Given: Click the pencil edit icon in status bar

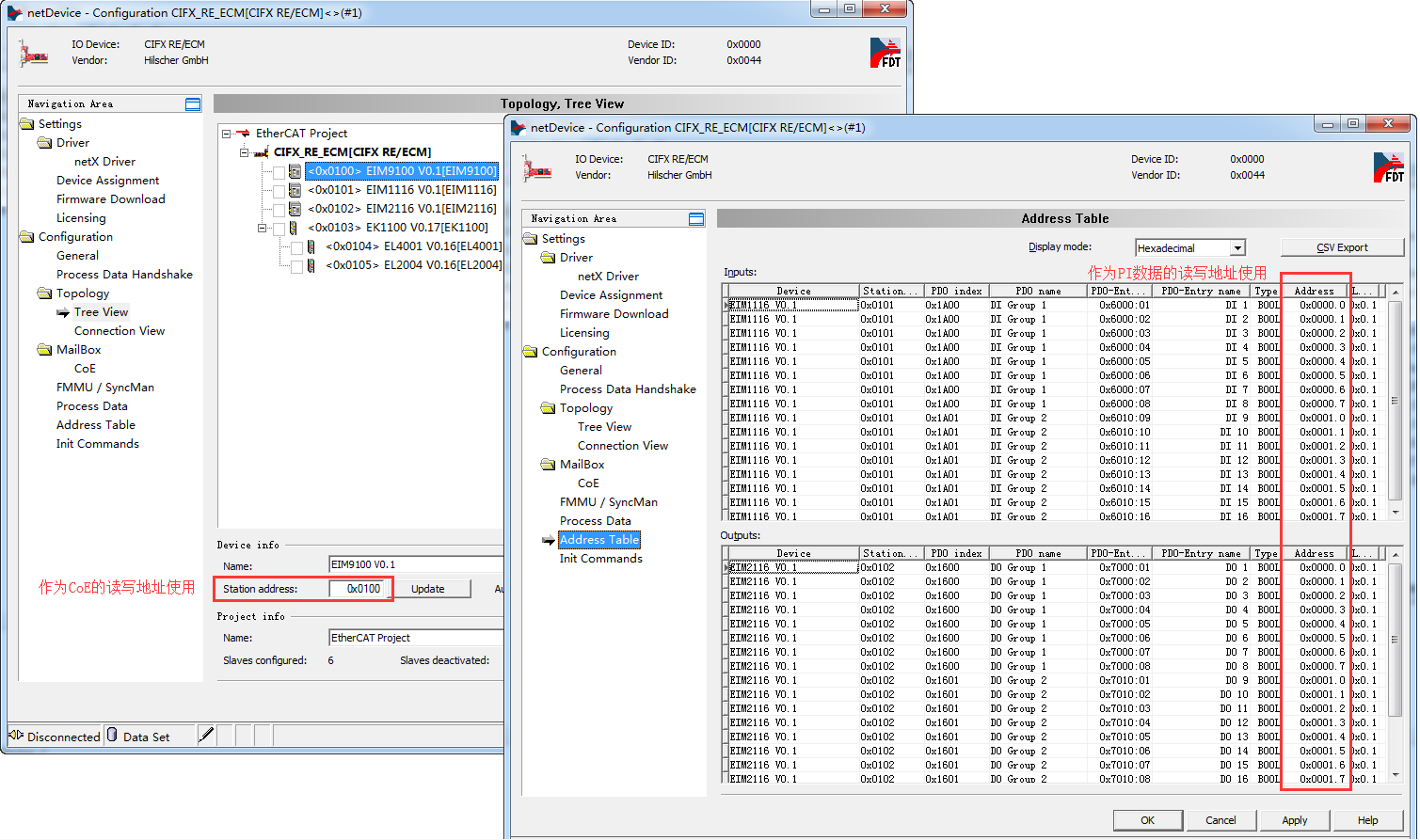Looking at the screenshot, I should [207, 735].
